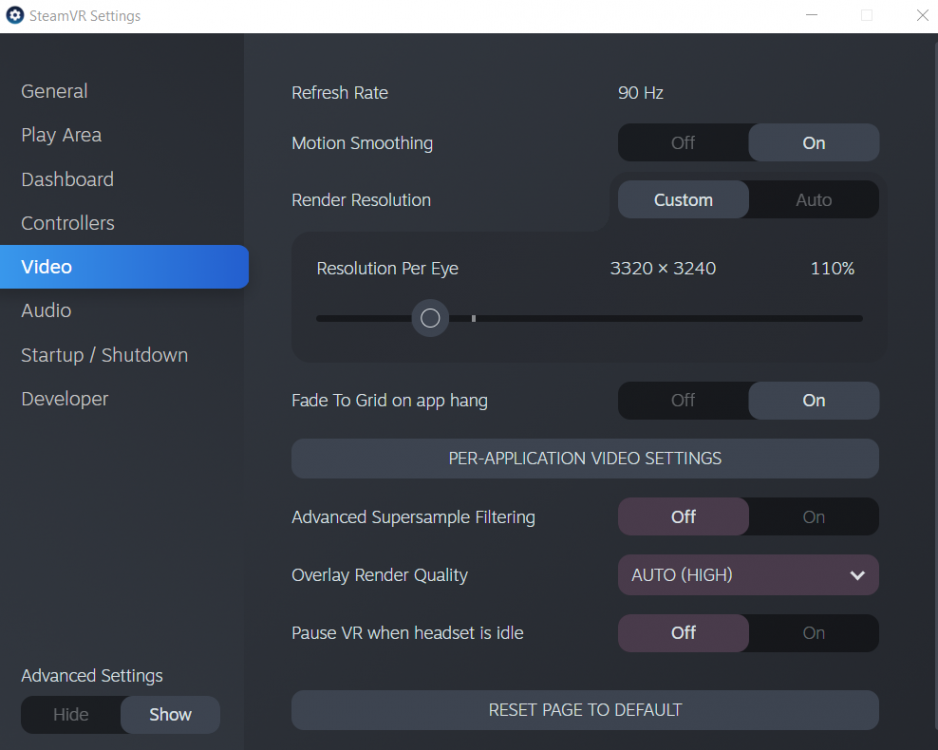Show the Advanced Settings

(170, 714)
